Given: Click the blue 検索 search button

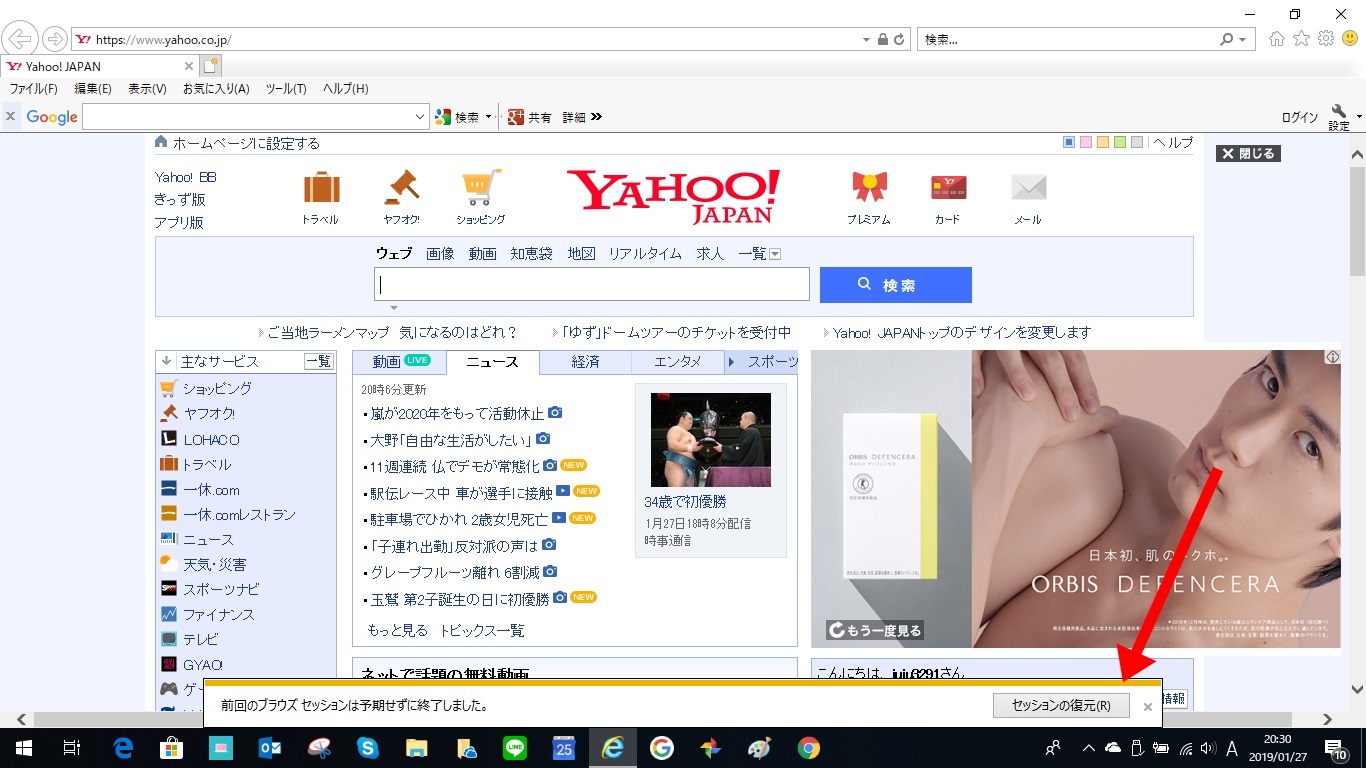Looking at the screenshot, I should (x=896, y=285).
